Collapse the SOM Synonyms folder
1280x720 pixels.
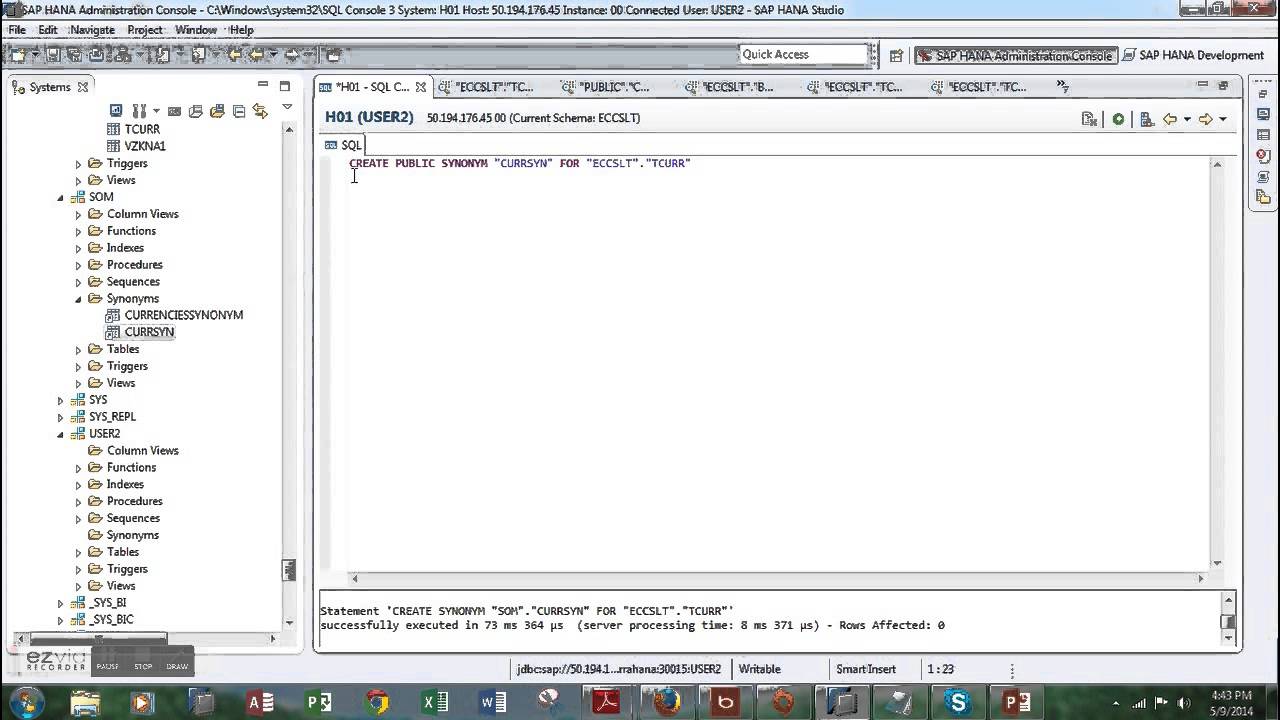(x=79, y=299)
